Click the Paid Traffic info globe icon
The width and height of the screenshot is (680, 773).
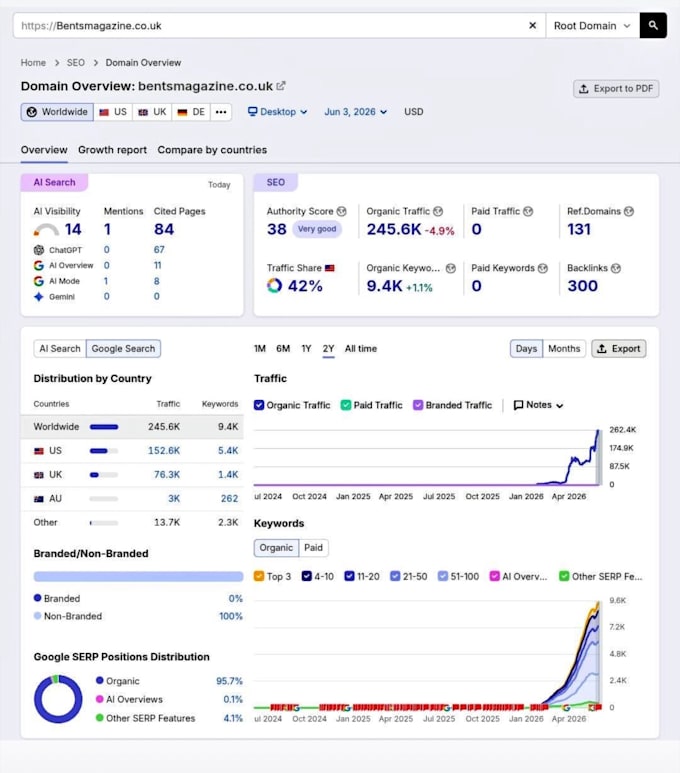(x=528, y=211)
